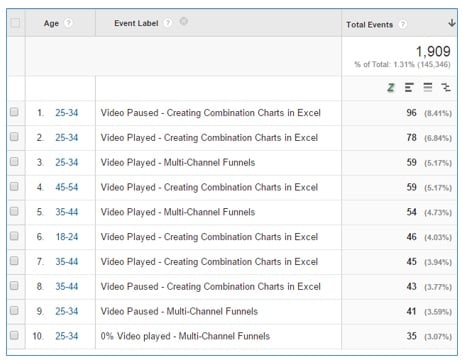Open the 45-54 age link in row 4
The image size is (463, 363).
pos(67,187)
